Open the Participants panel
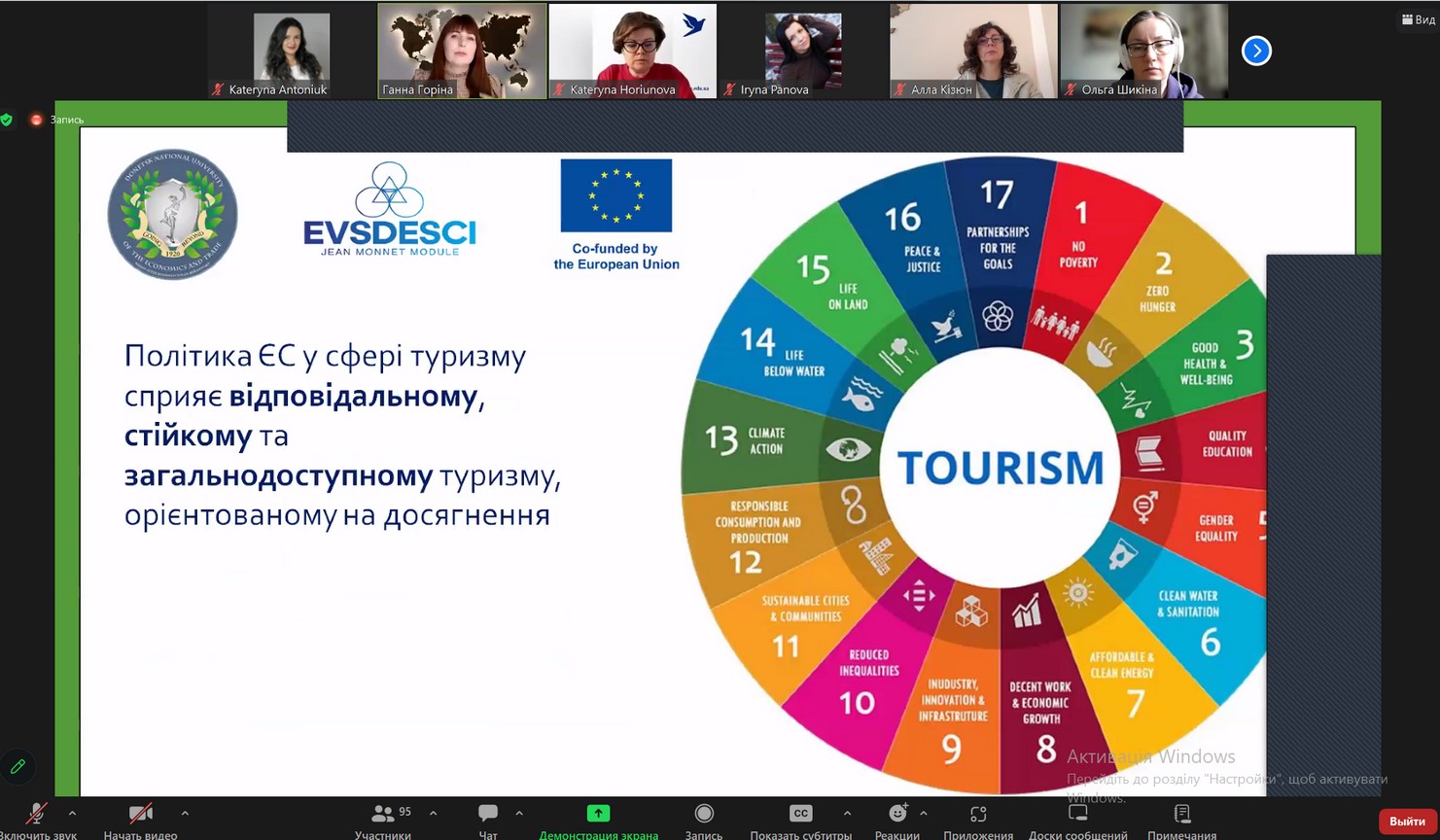Viewport: 1440px width, 840px height. point(383,814)
